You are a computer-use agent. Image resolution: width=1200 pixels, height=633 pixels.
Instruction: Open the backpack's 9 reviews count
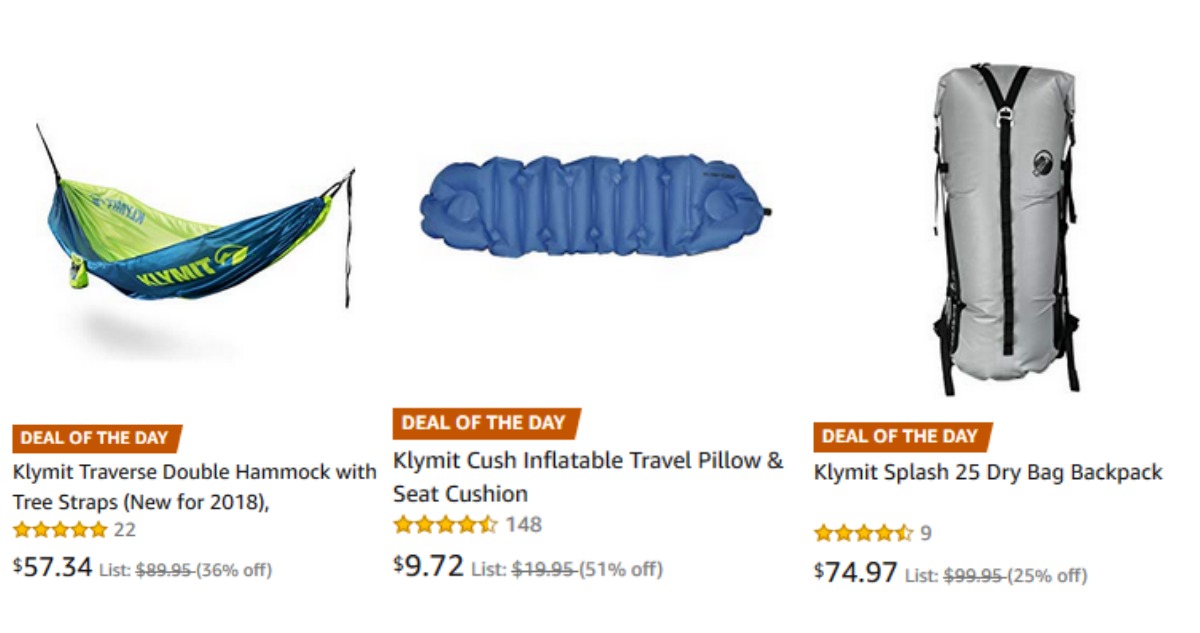[926, 533]
